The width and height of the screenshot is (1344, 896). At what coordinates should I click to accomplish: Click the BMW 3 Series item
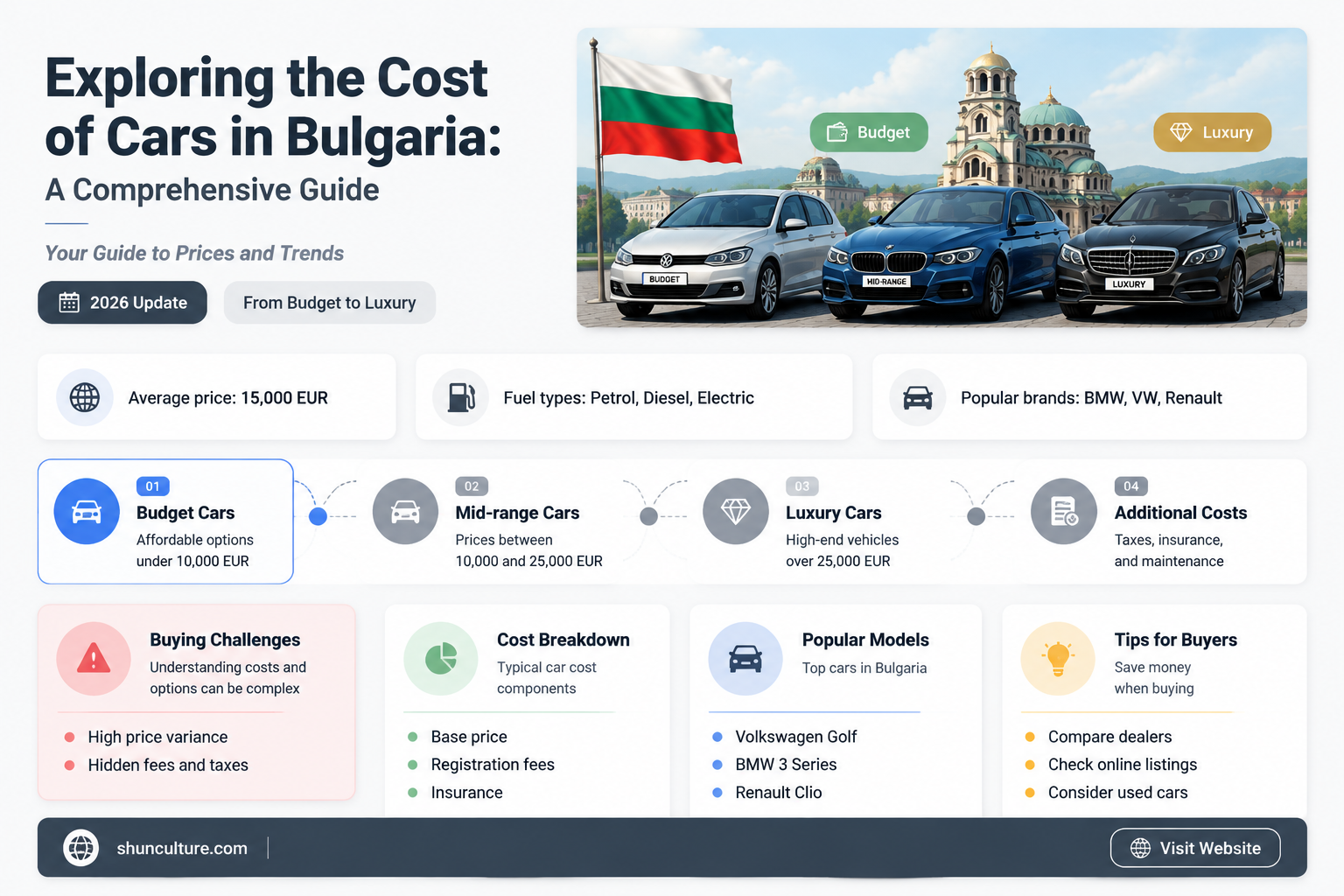(x=786, y=765)
